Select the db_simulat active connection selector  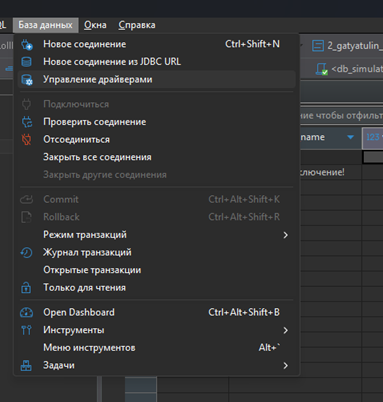(349, 69)
